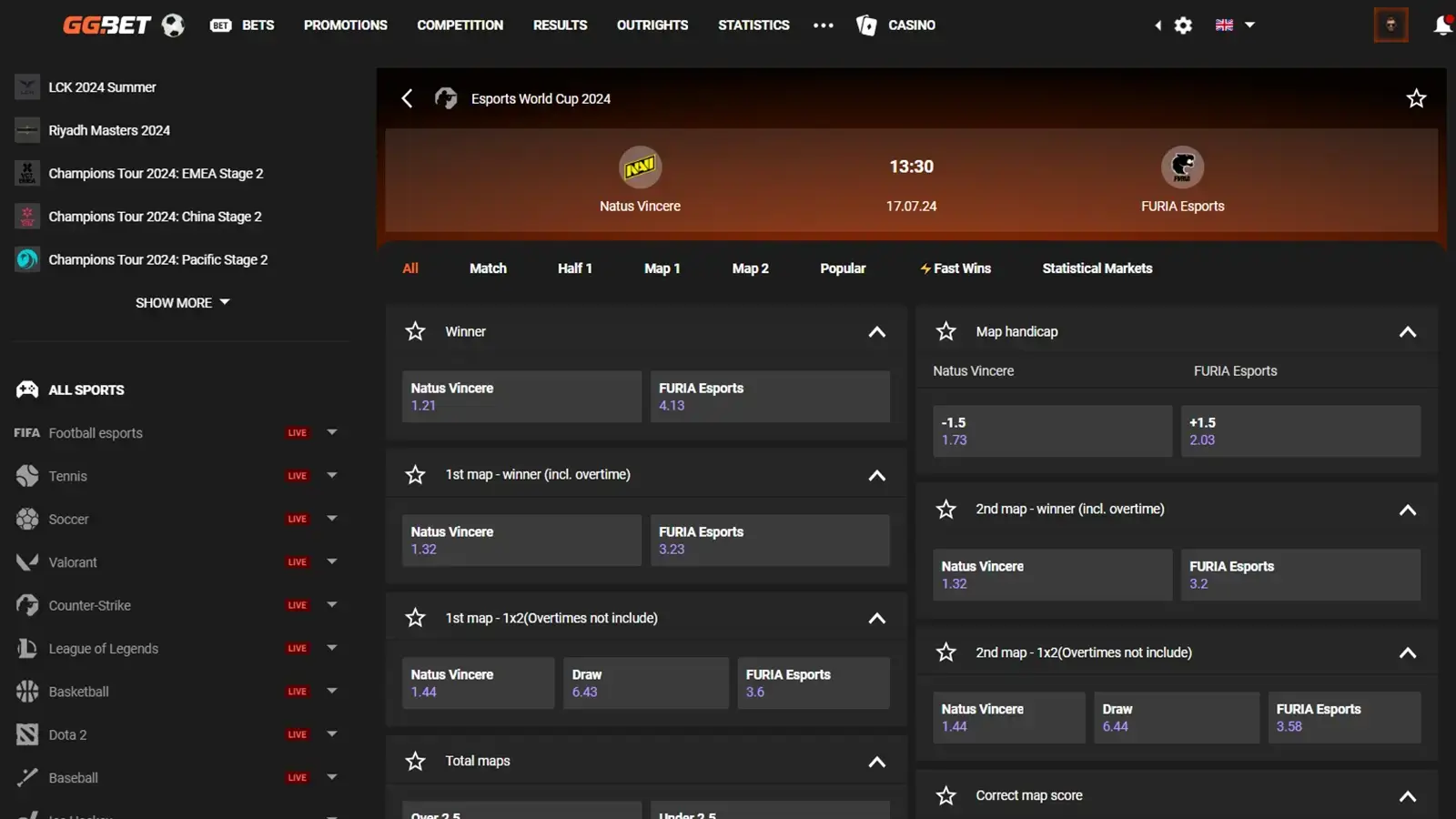Select the -1.5 handicap at 1.73
This screenshot has width=1456, height=819.
click(1052, 431)
